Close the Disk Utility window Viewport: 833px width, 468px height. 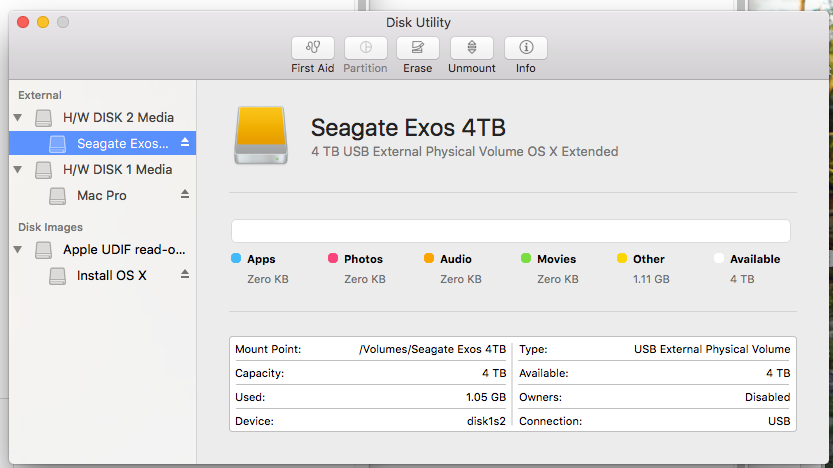(23, 22)
